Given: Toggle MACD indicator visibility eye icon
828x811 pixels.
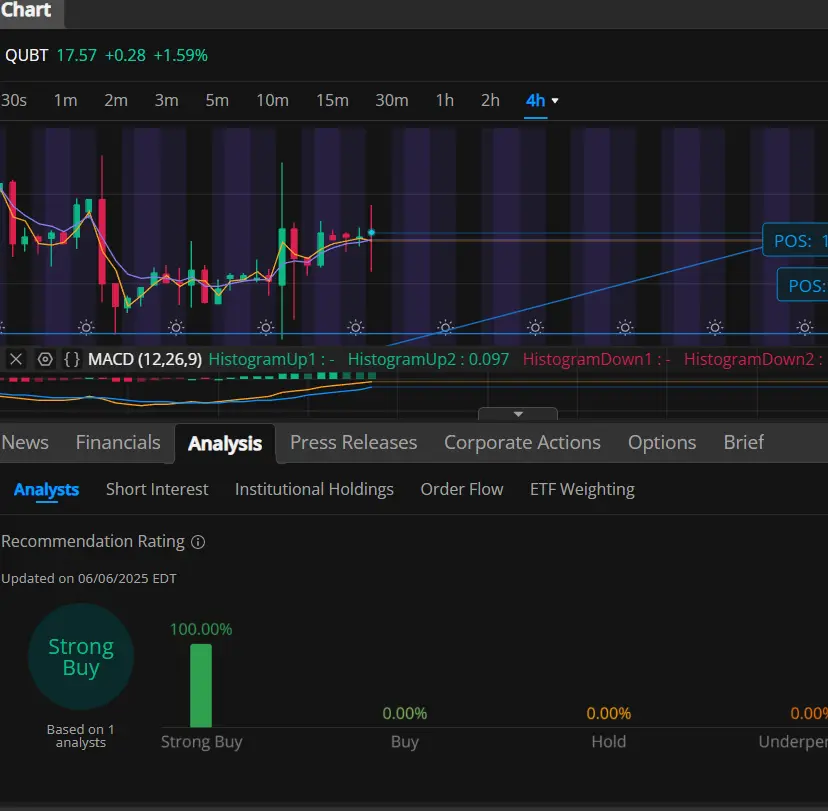Looking at the screenshot, I should point(45,360).
